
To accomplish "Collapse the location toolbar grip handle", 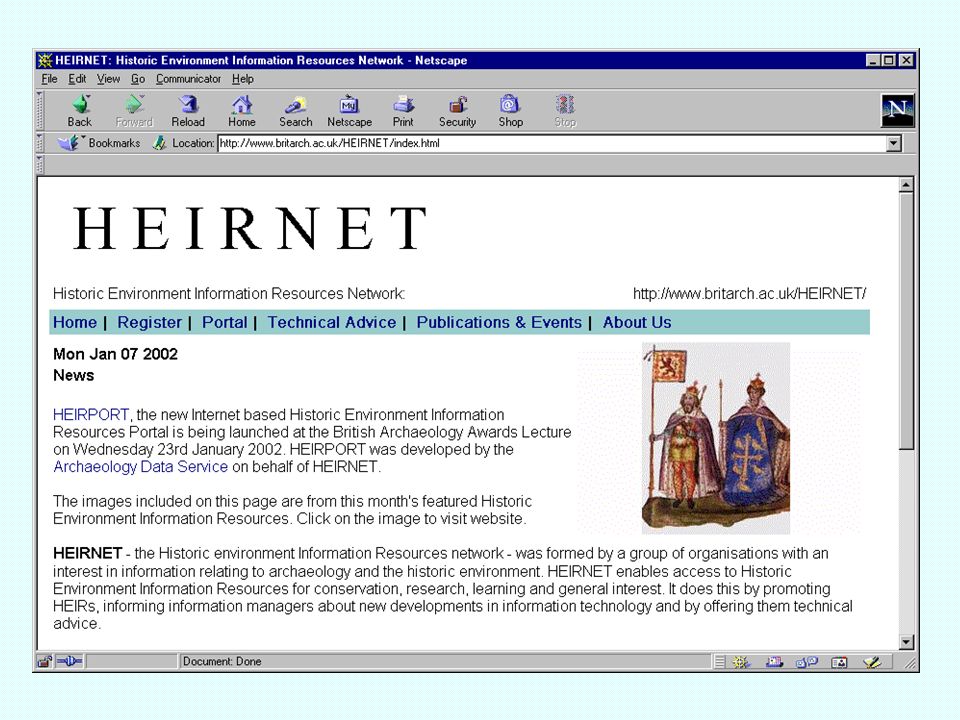I will click(40, 143).
